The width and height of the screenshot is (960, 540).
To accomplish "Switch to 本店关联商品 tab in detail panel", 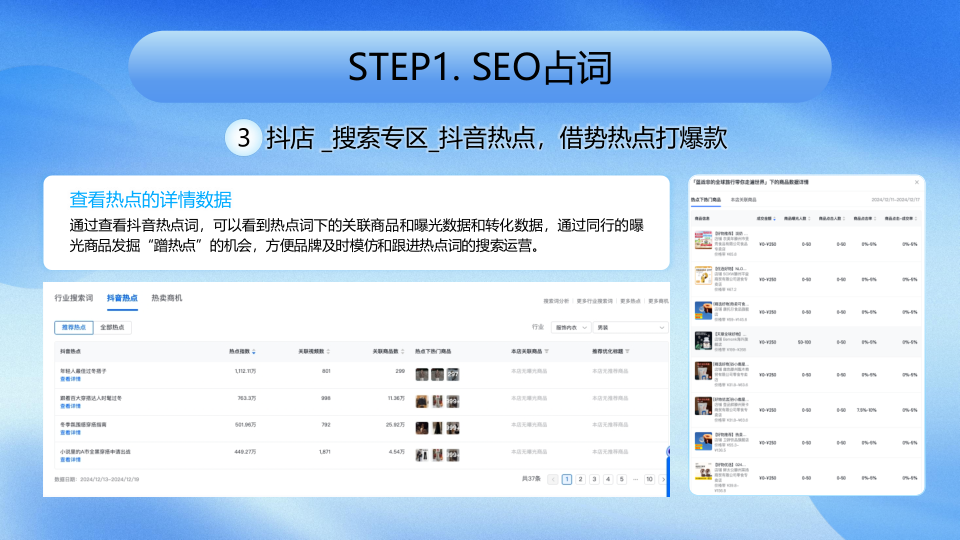I will pyautogui.click(x=743, y=200).
